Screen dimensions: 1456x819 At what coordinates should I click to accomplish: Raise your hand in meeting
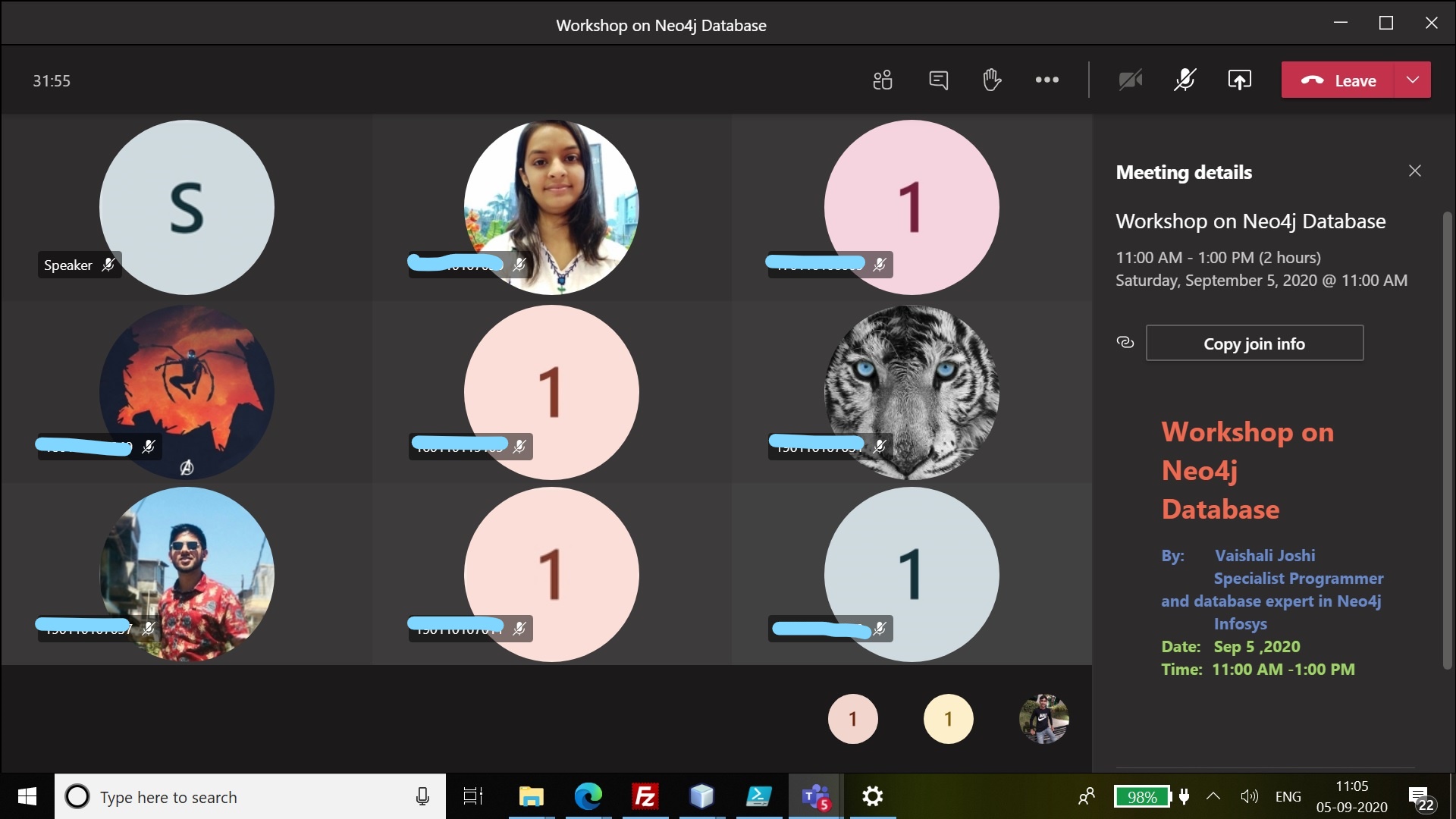coord(992,80)
